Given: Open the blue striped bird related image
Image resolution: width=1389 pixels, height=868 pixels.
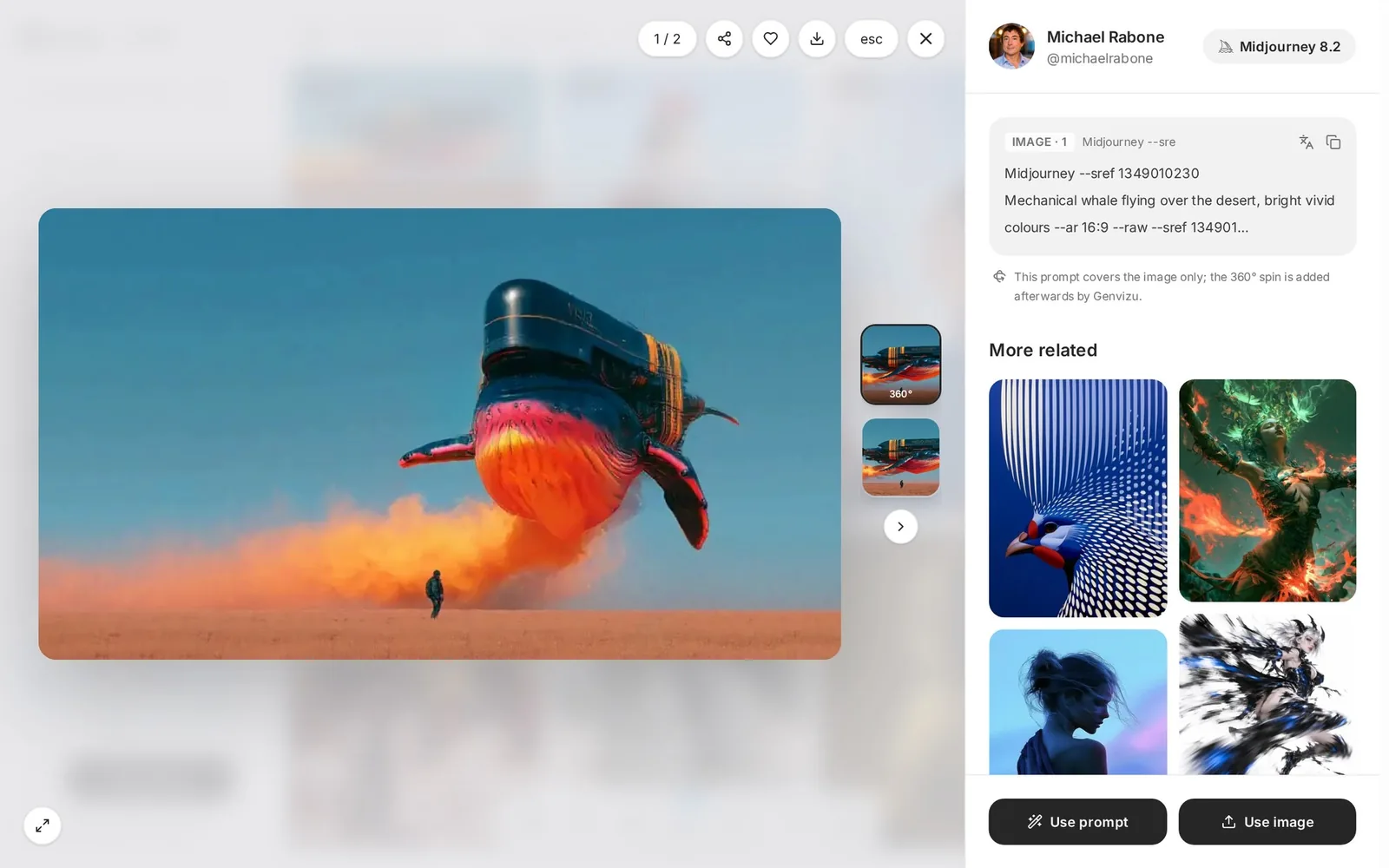Looking at the screenshot, I should 1077,498.
